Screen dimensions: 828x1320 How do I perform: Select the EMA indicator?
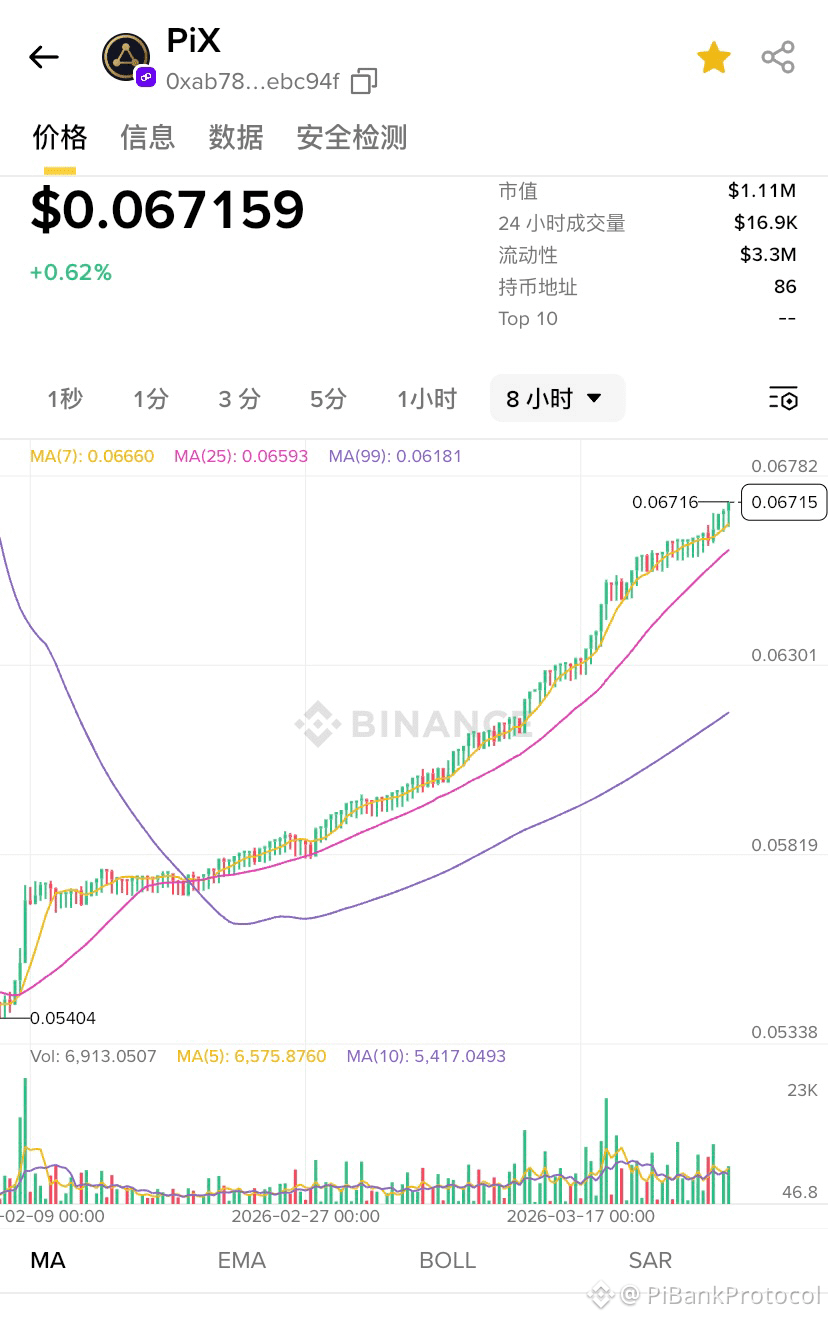point(242,1260)
